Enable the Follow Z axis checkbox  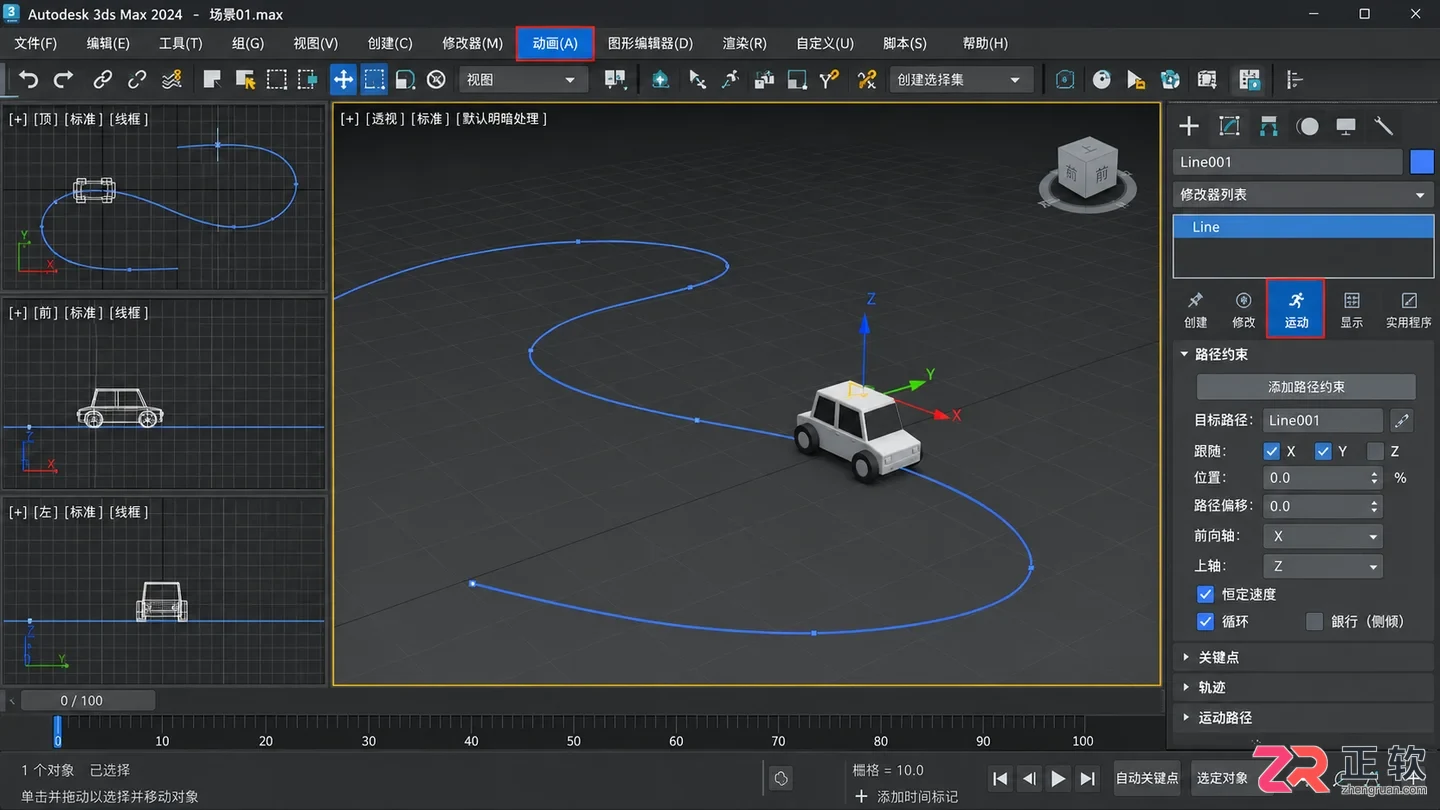[x=1375, y=451]
